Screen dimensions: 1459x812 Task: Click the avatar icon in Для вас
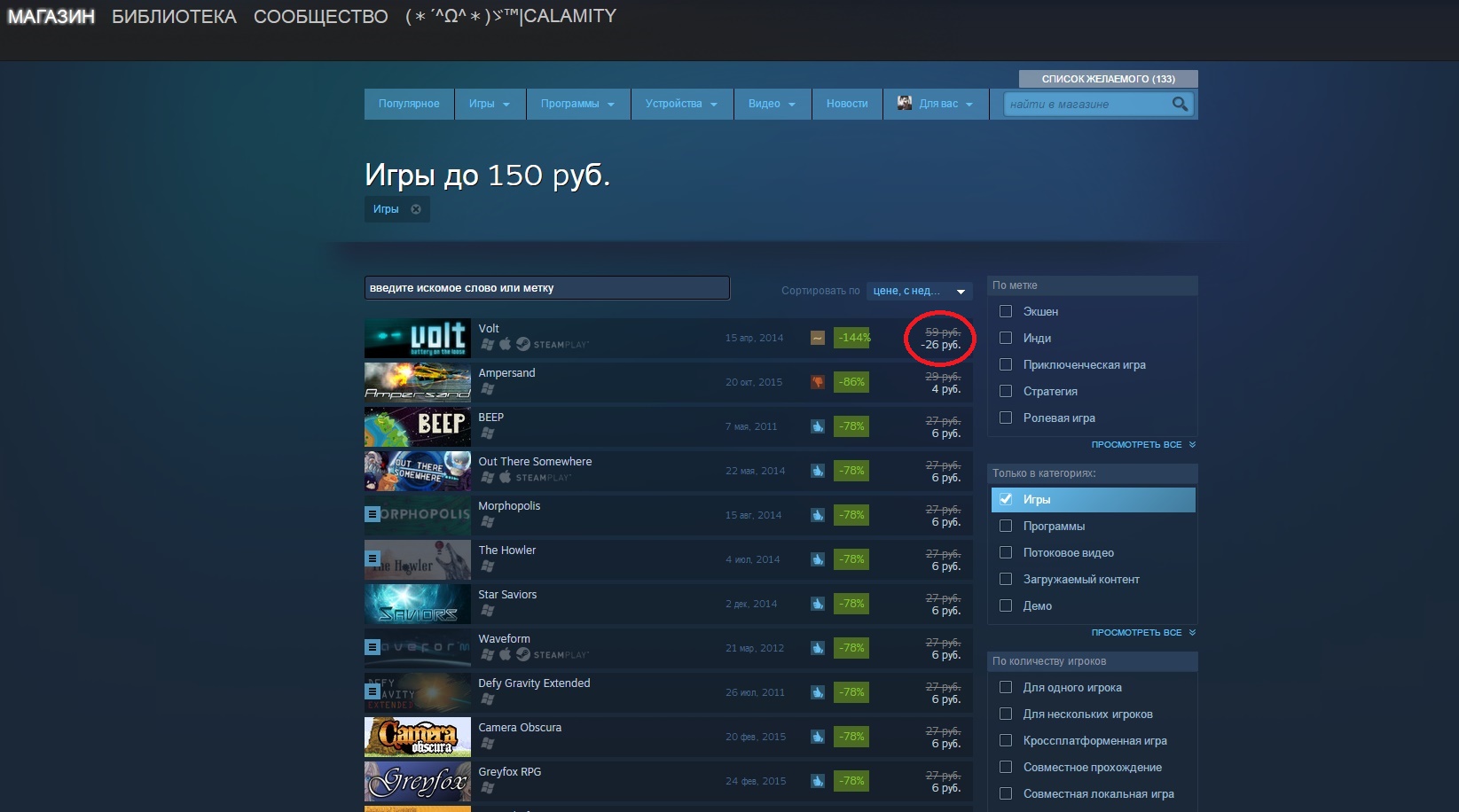click(x=905, y=103)
